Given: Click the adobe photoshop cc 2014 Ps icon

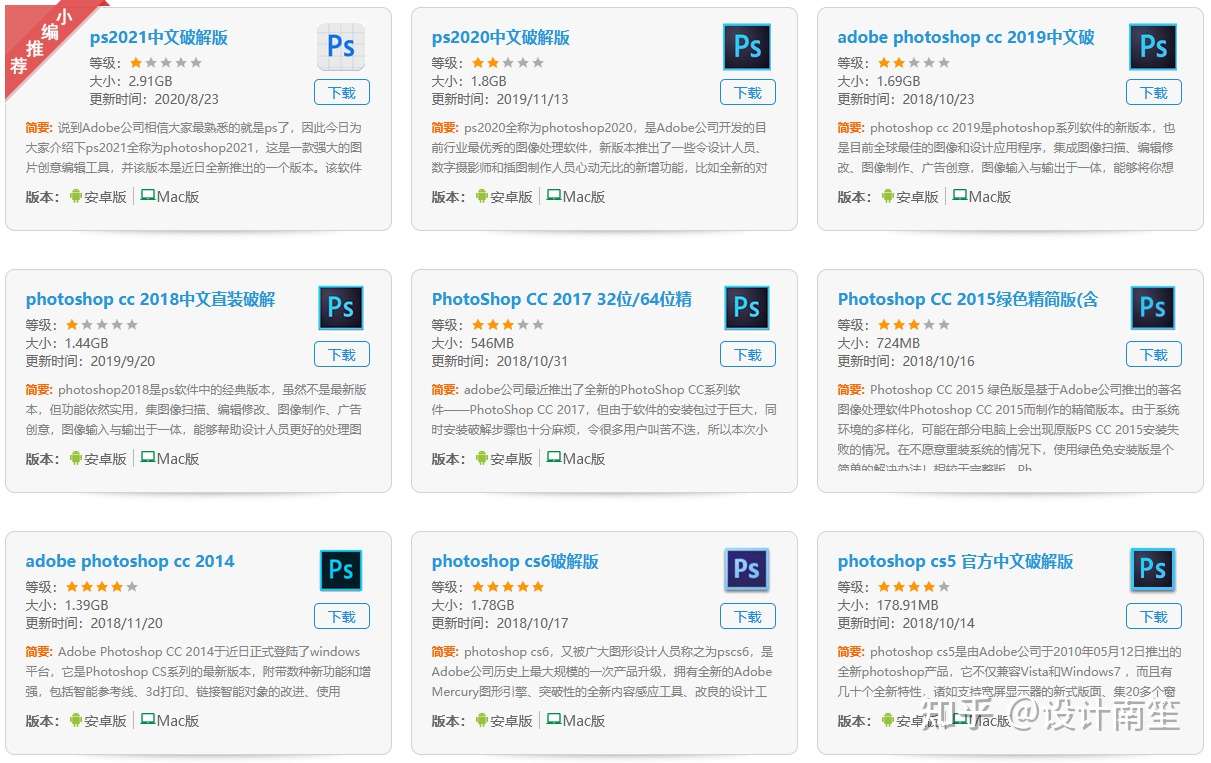Looking at the screenshot, I should (341, 570).
